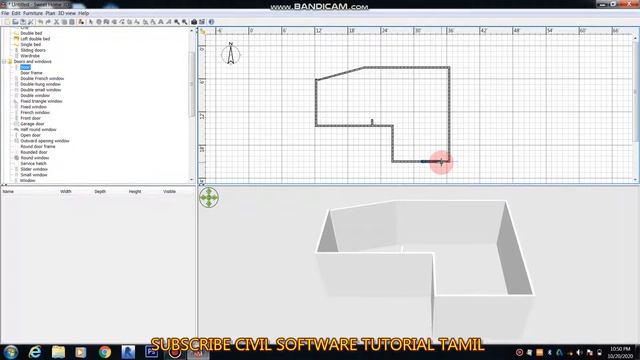640x360 pixels.
Task: Select Round window in the catalog
Action: coord(35,158)
